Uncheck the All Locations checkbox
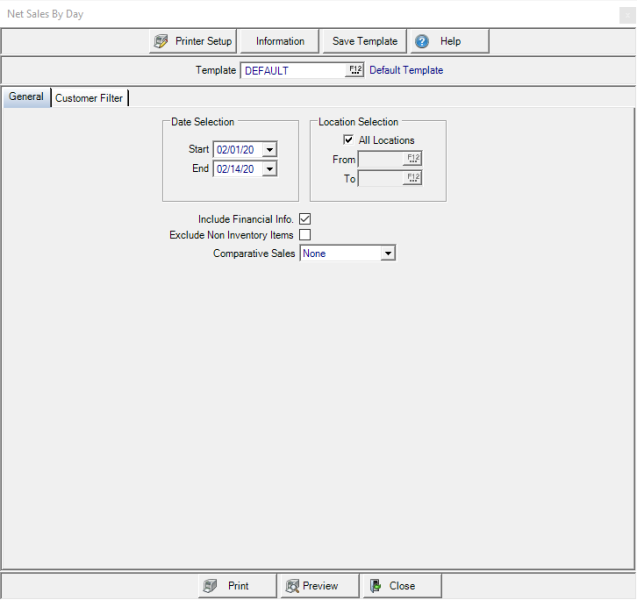This screenshot has height=600, width=637. [348, 140]
